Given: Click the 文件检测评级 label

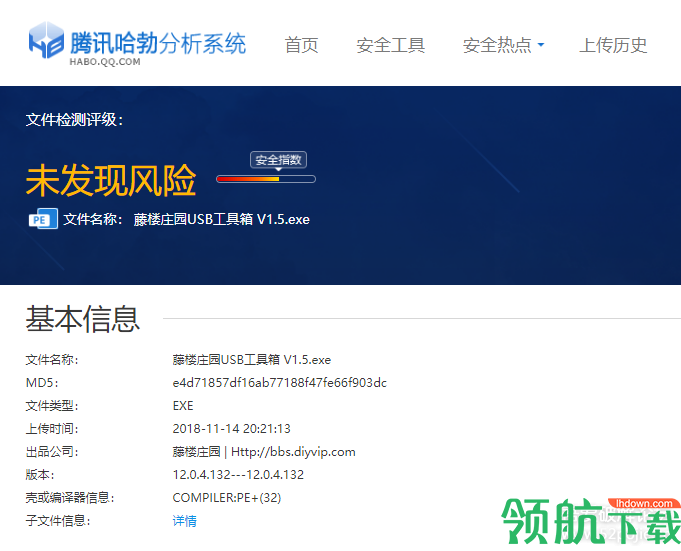Looking at the screenshot, I should (x=74, y=119).
